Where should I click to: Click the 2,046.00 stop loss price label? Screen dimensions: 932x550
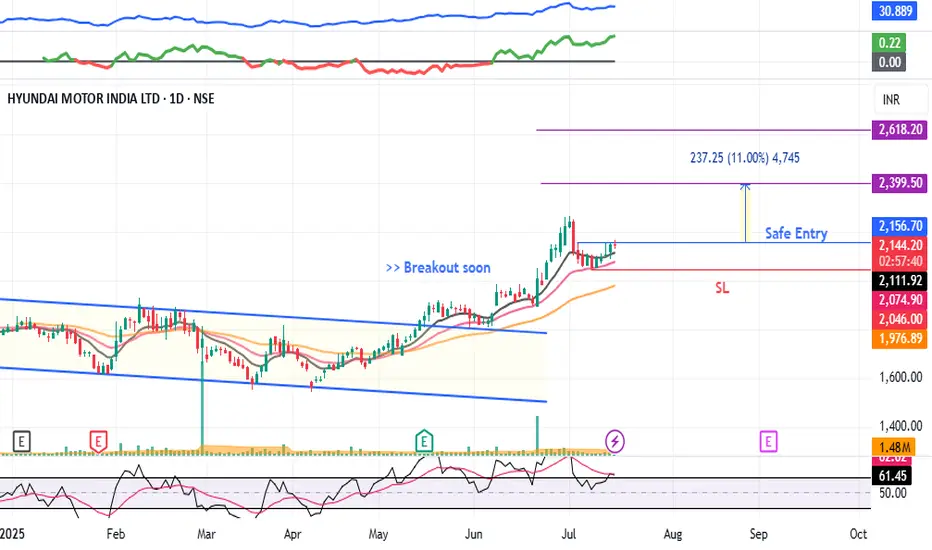pos(900,319)
